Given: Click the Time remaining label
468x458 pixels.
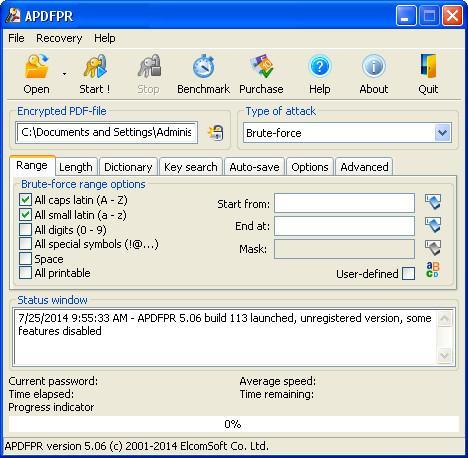Looking at the screenshot, I should [x=277, y=394].
